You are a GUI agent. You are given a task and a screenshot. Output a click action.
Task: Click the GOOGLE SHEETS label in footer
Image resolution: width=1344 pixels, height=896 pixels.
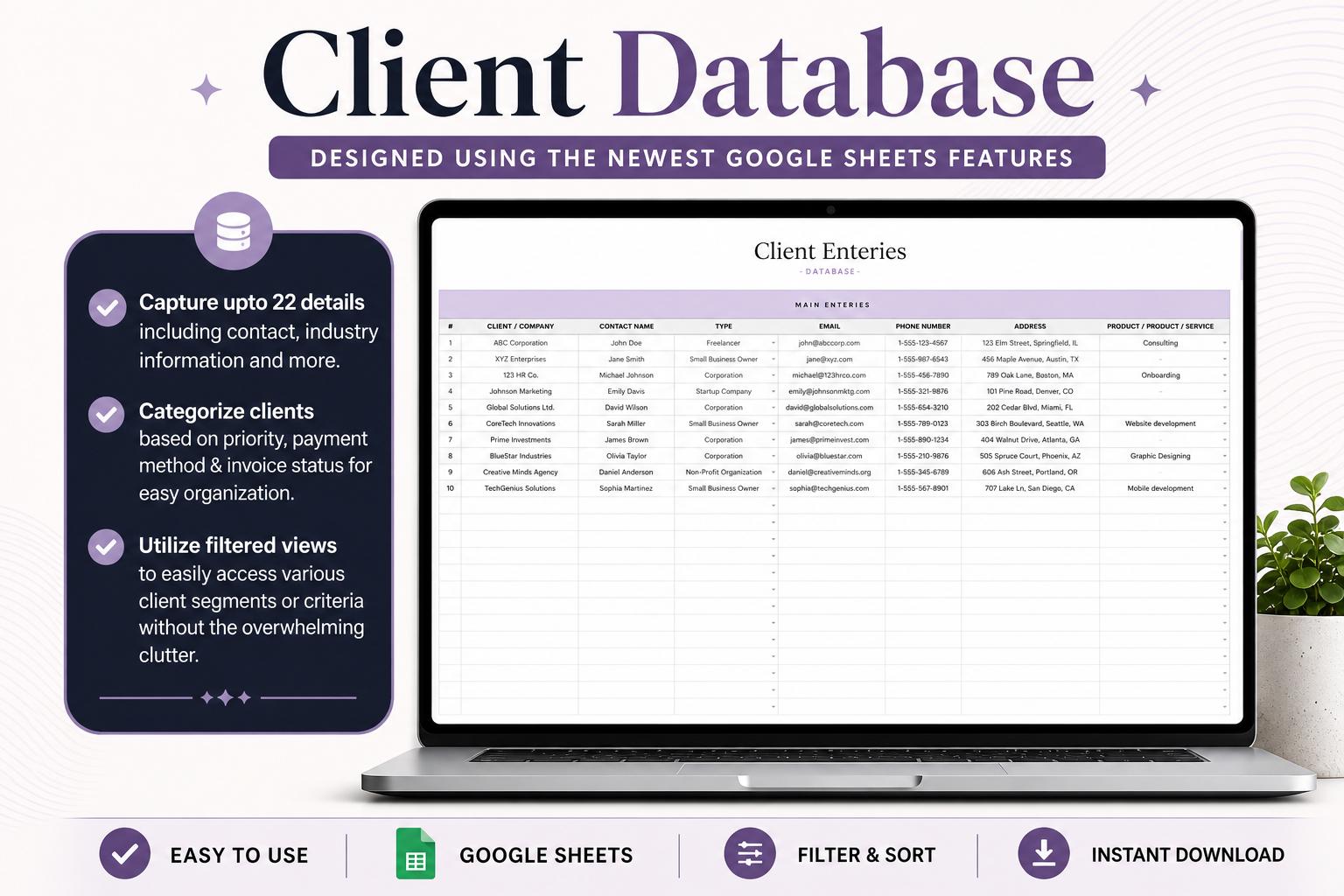(x=546, y=855)
